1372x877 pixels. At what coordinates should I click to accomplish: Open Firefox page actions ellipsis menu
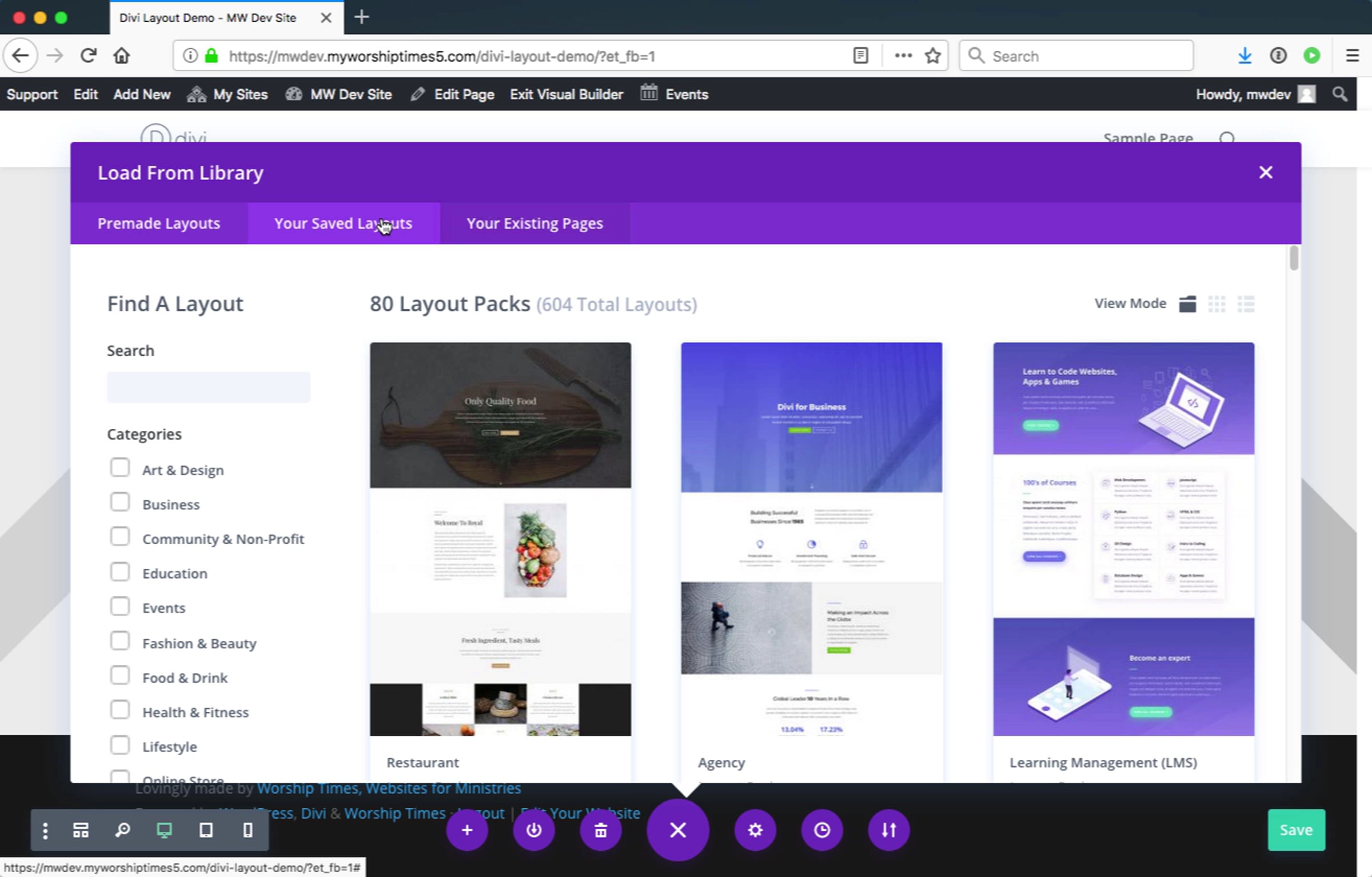(903, 55)
